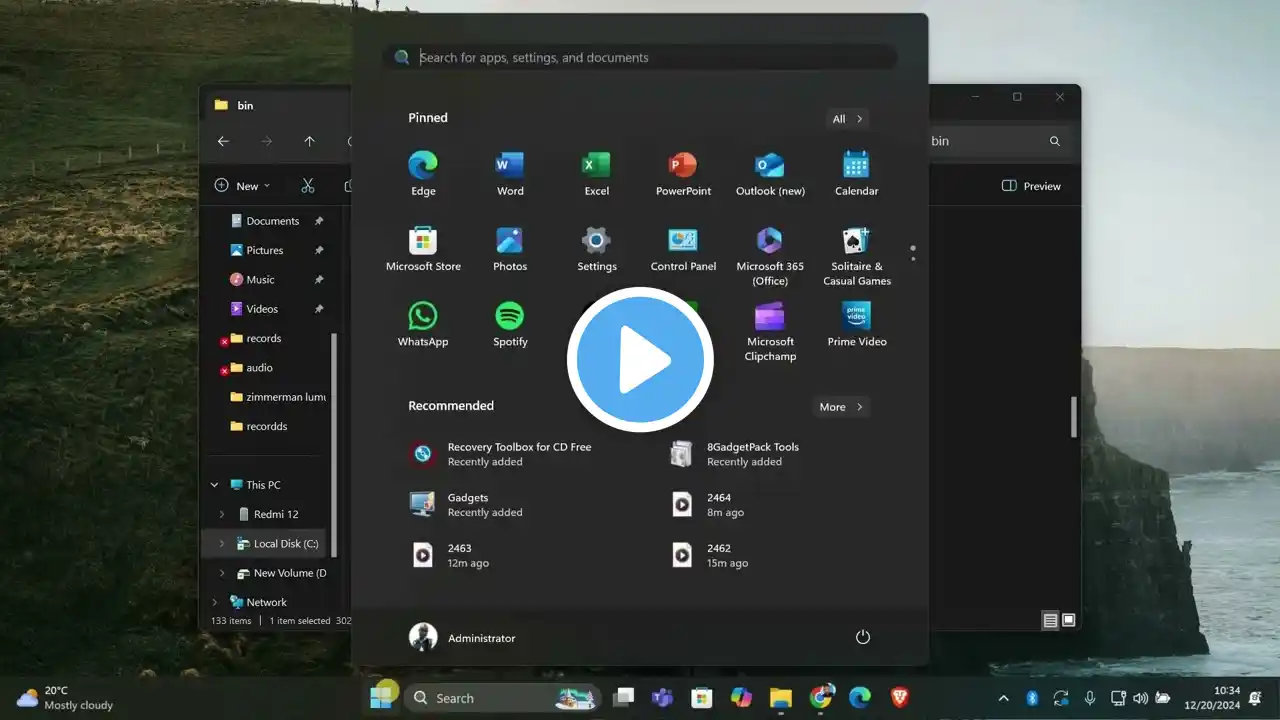Open Brave from the taskbar

pos(899,698)
